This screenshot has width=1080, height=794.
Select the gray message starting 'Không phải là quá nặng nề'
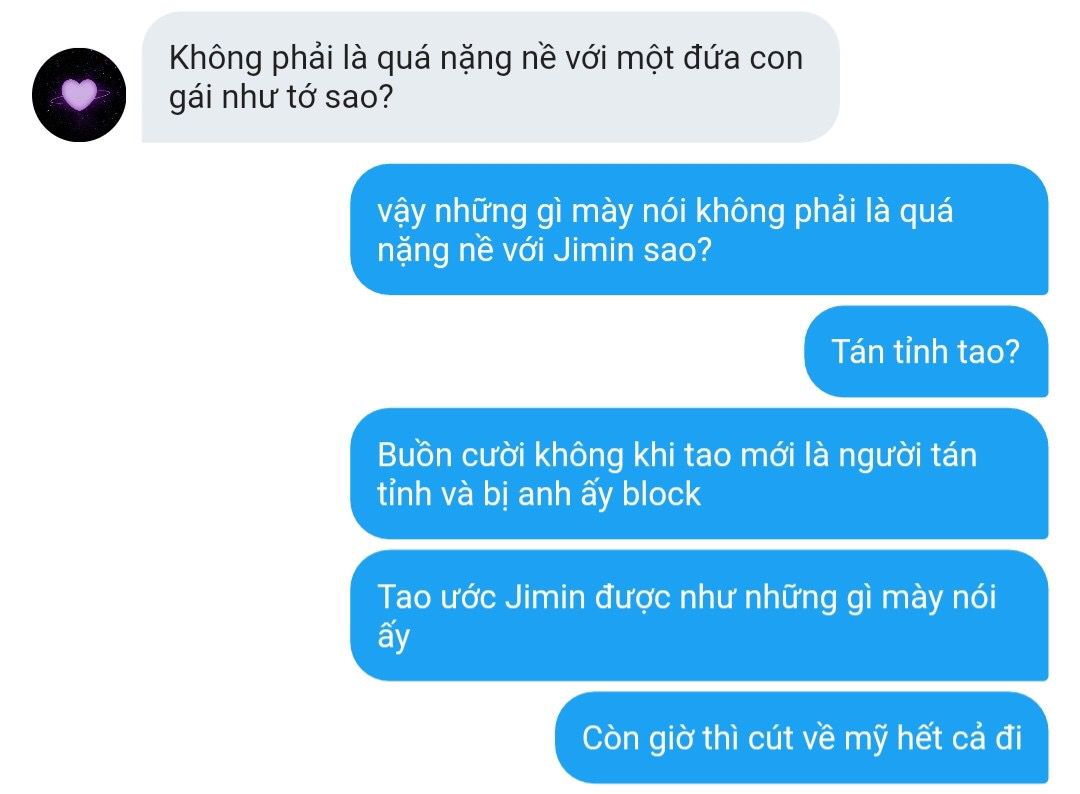click(x=490, y=77)
